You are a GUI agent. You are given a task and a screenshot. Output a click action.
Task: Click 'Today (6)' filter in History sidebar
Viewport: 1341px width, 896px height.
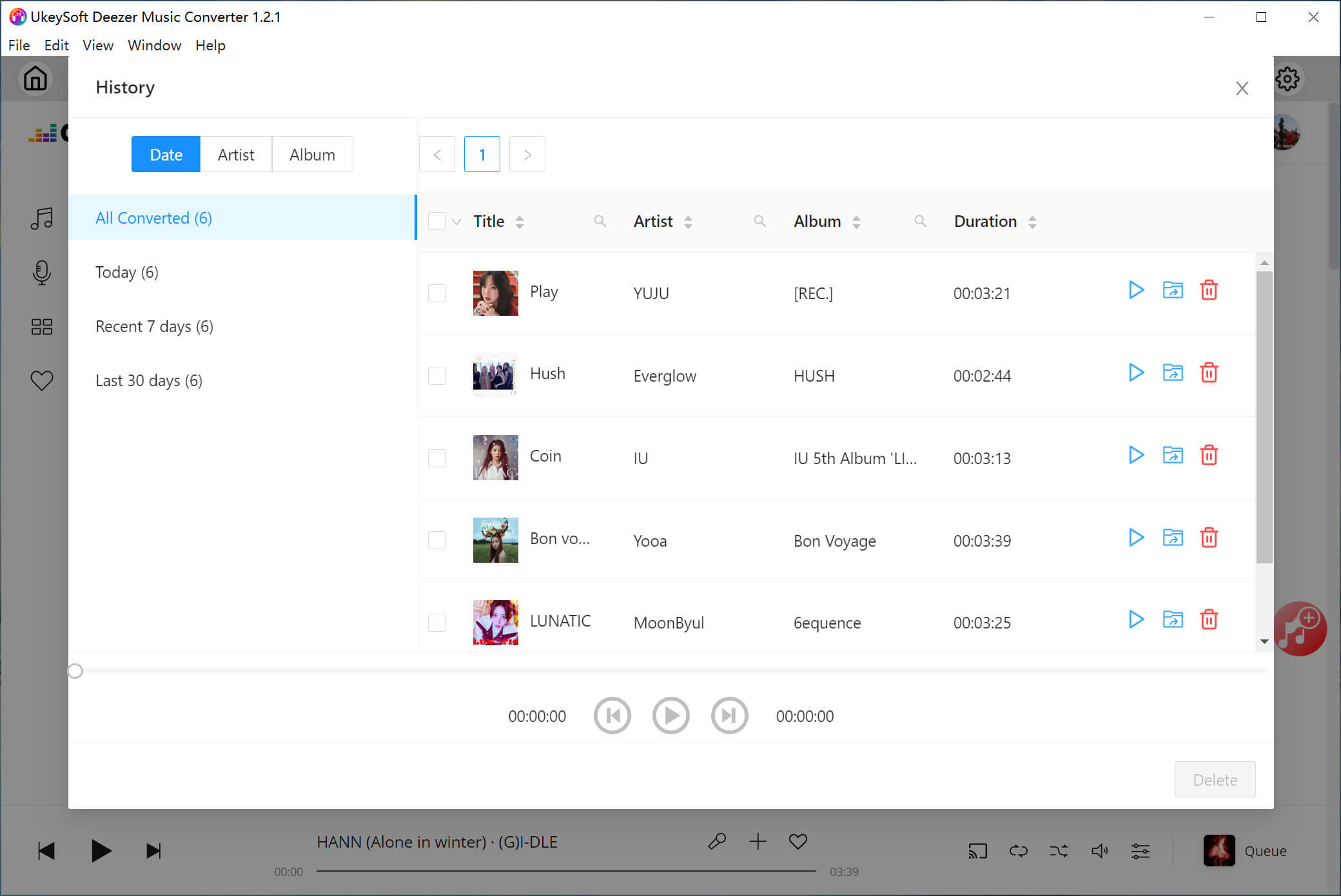127,272
